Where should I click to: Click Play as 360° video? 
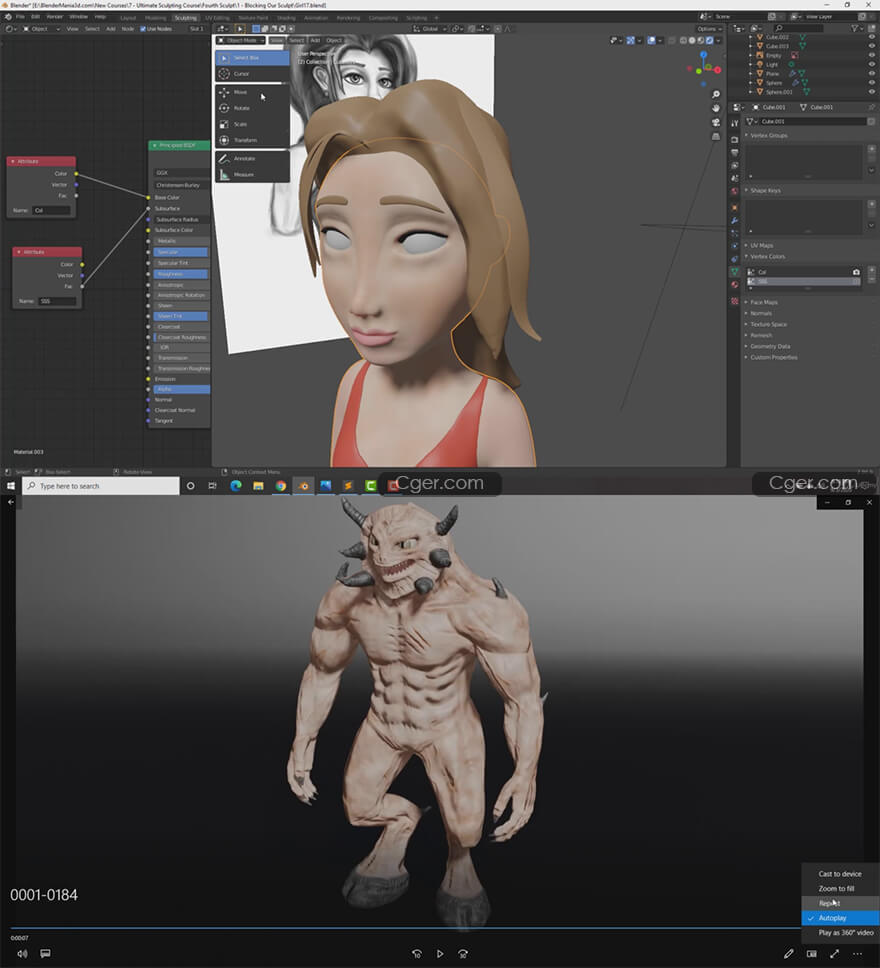pyautogui.click(x=840, y=933)
